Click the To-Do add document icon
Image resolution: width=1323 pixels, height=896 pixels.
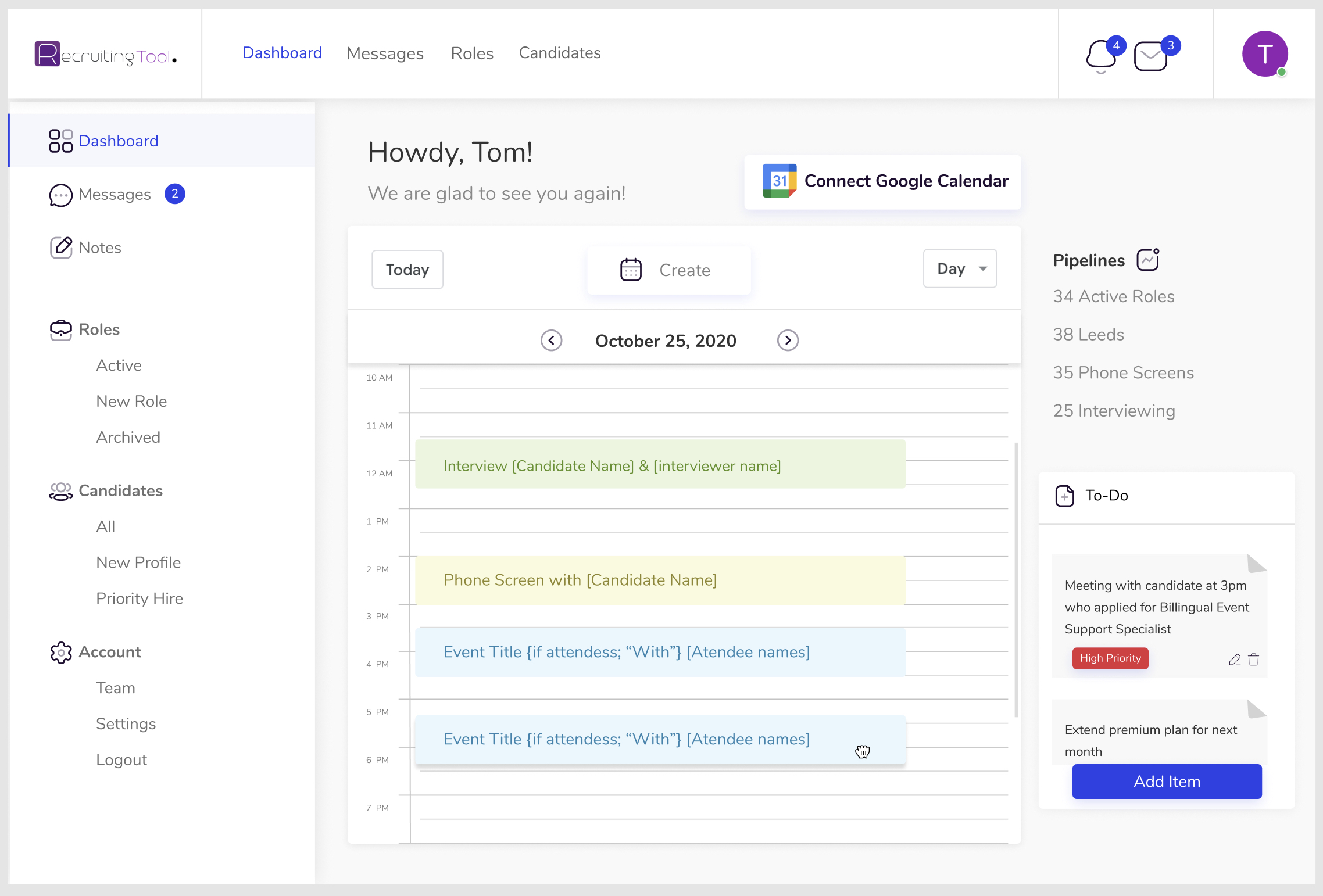(1064, 496)
